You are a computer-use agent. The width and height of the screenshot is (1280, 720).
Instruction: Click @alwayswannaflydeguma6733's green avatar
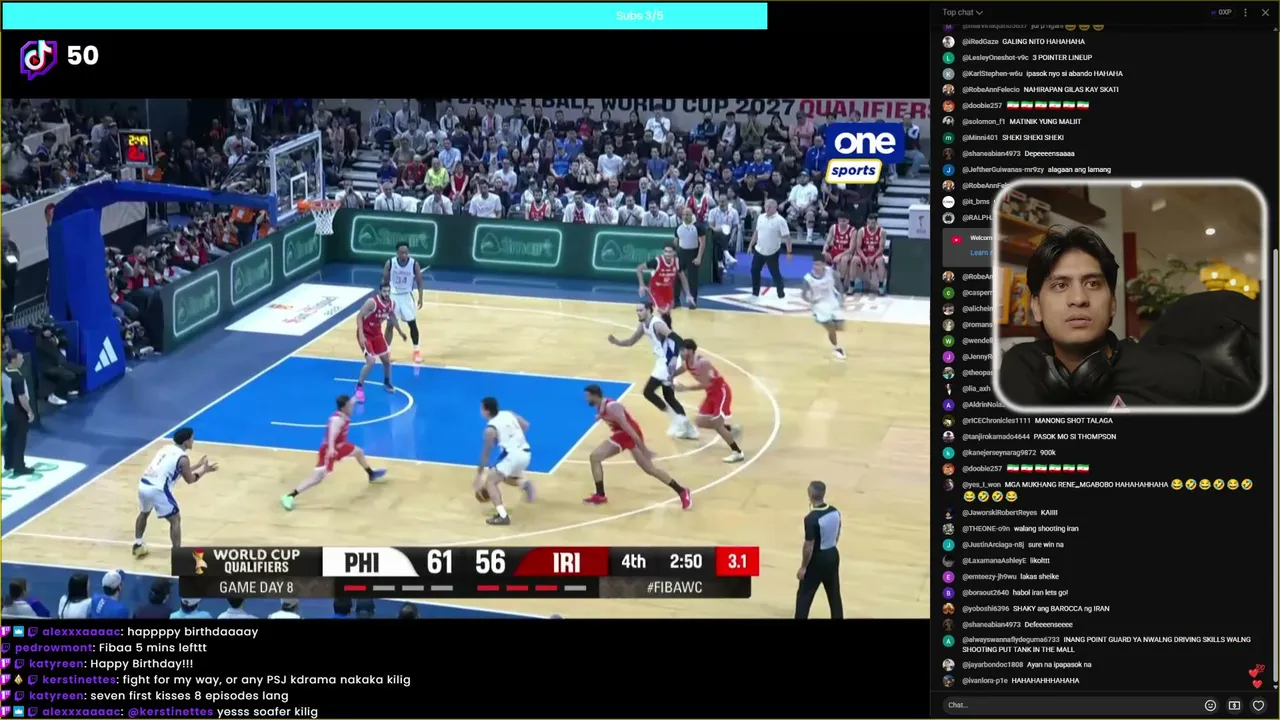[948, 641]
